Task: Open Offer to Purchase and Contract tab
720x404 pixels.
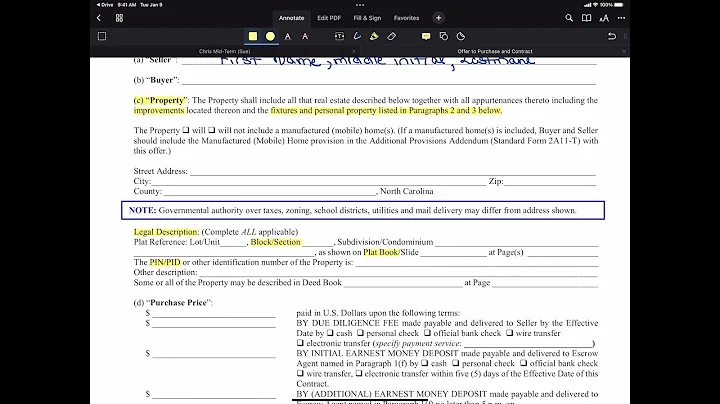Action: [495, 51]
